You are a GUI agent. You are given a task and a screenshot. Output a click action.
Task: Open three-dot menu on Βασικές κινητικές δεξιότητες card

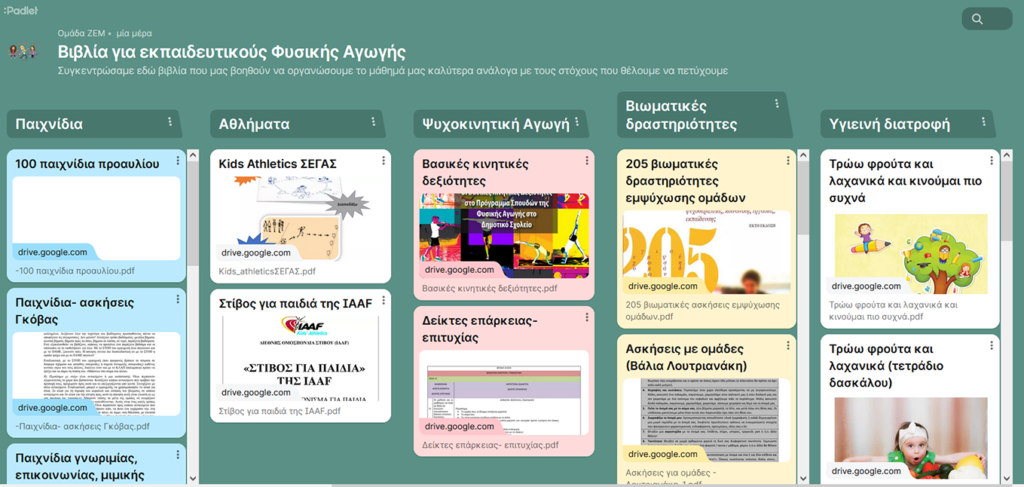point(586,160)
